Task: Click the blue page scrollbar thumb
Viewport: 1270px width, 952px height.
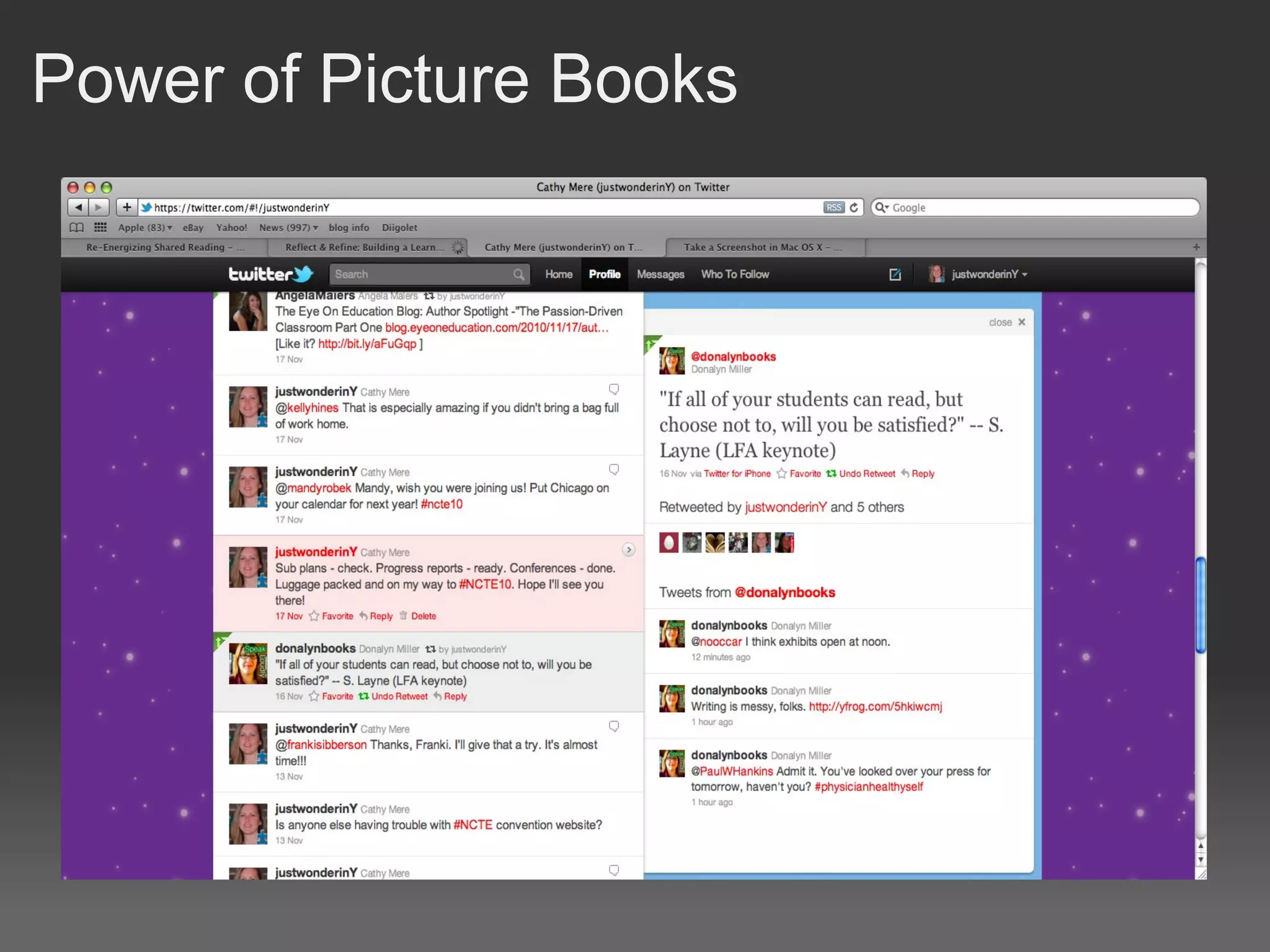Action: point(1201,605)
